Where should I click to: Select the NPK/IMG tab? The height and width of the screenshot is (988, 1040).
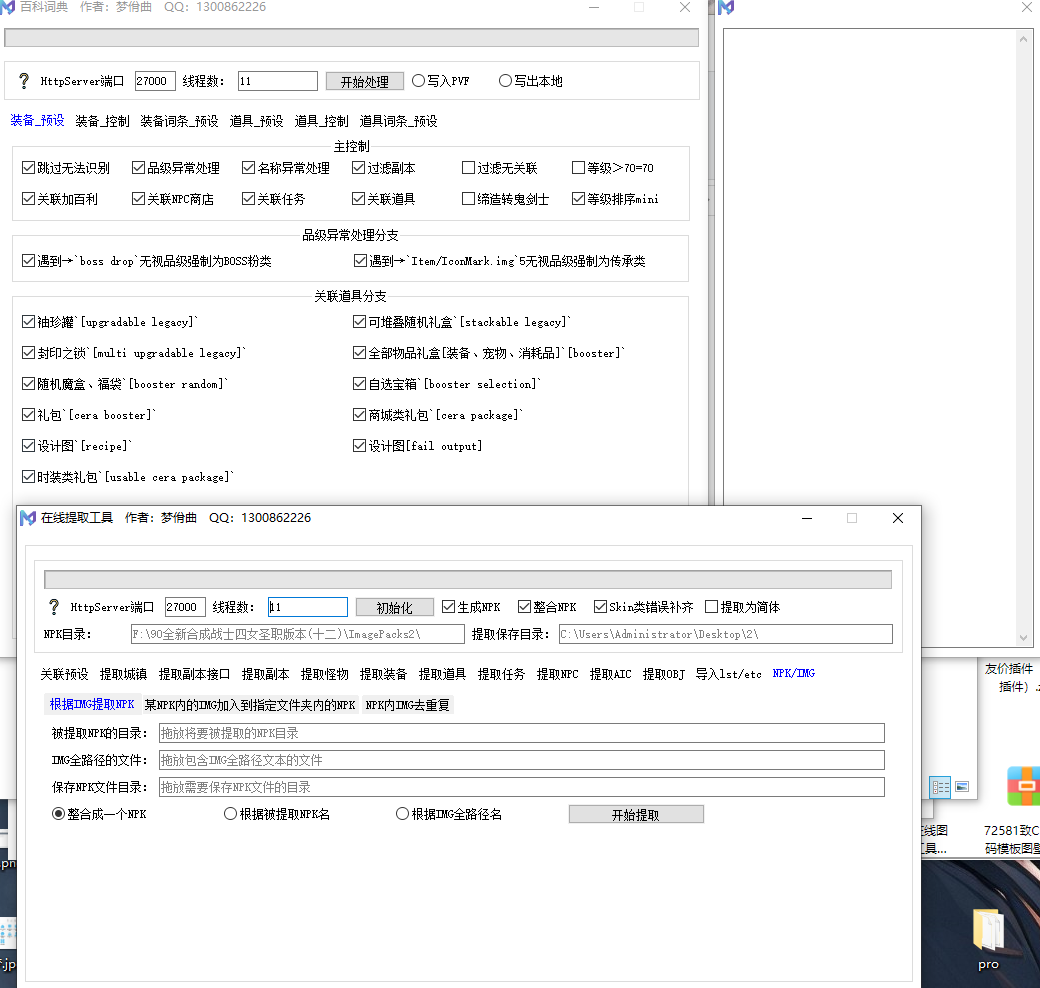[x=794, y=674]
